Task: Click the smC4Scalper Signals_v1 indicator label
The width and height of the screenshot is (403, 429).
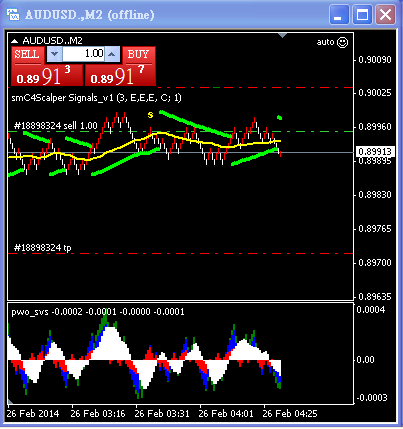Action: pos(97,98)
